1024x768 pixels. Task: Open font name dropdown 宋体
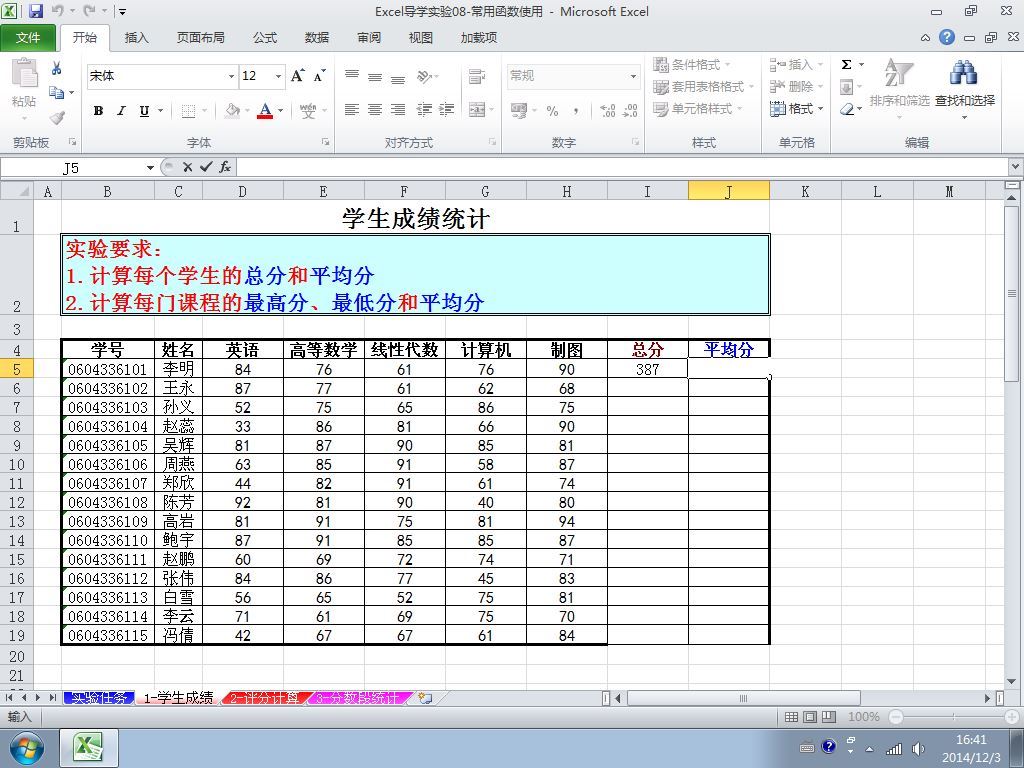point(231,76)
